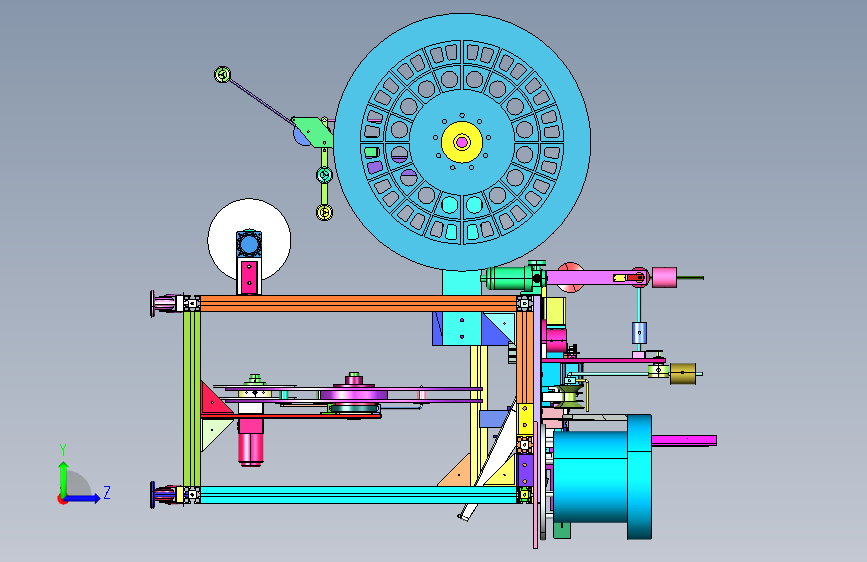Select the green vertical left frame post
Image resolution: width=867 pixels, height=562 pixels.
pos(192,399)
